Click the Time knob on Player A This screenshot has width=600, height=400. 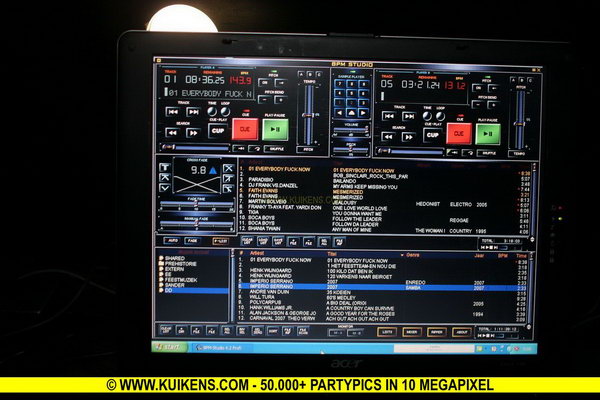coord(212,112)
